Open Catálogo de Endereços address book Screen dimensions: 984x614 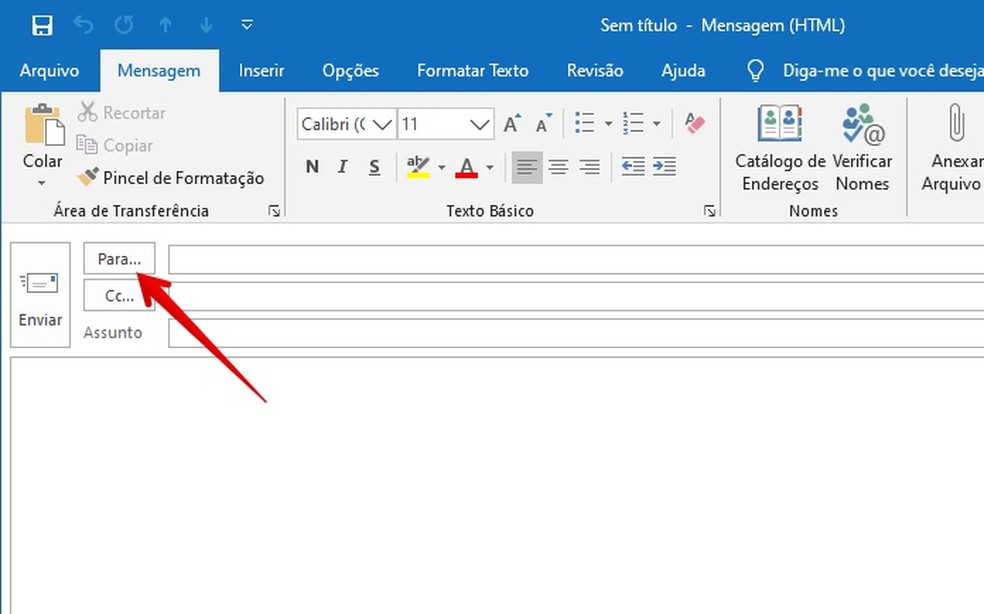780,125
